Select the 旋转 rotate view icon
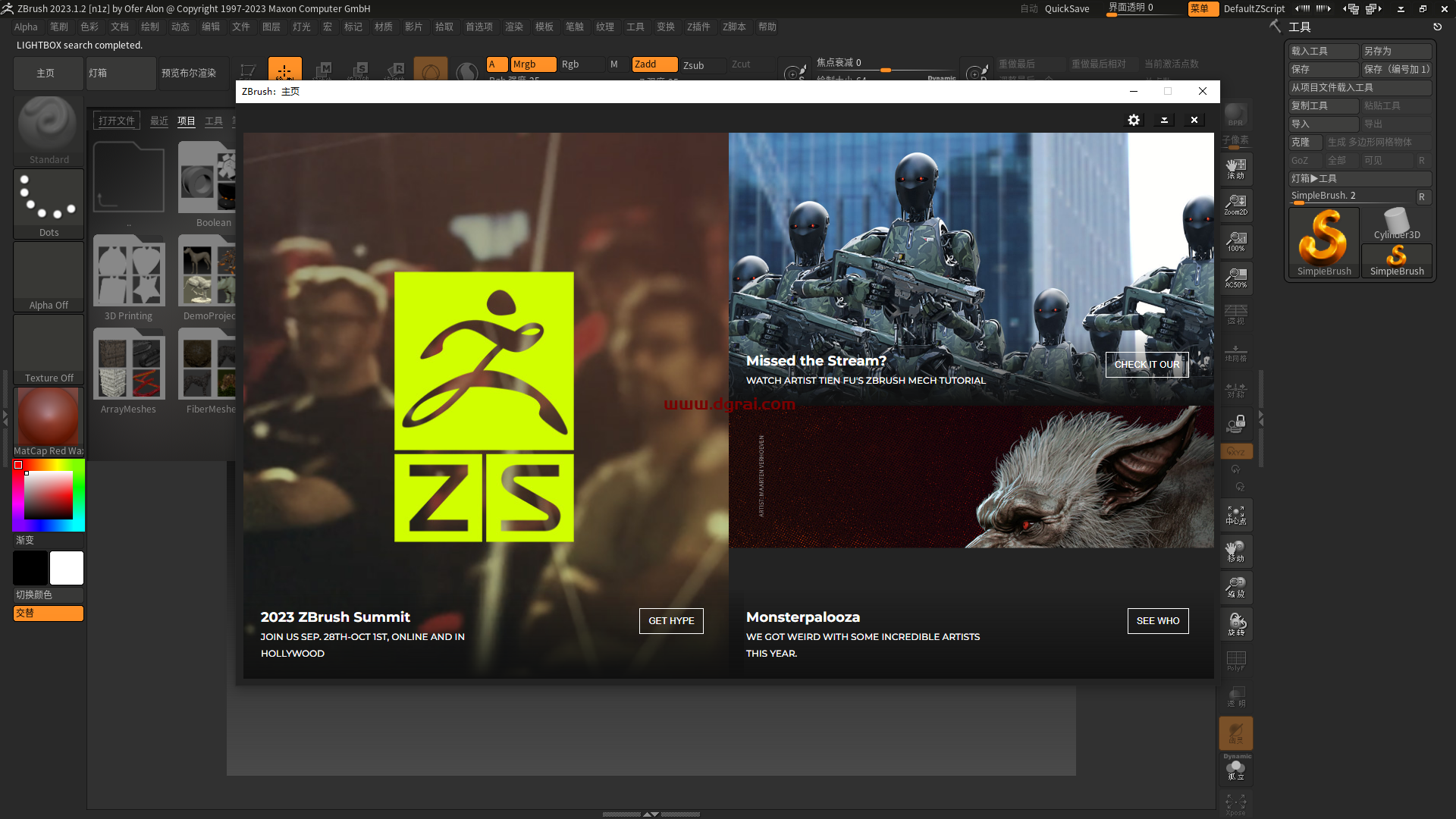 tap(1236, 624)
